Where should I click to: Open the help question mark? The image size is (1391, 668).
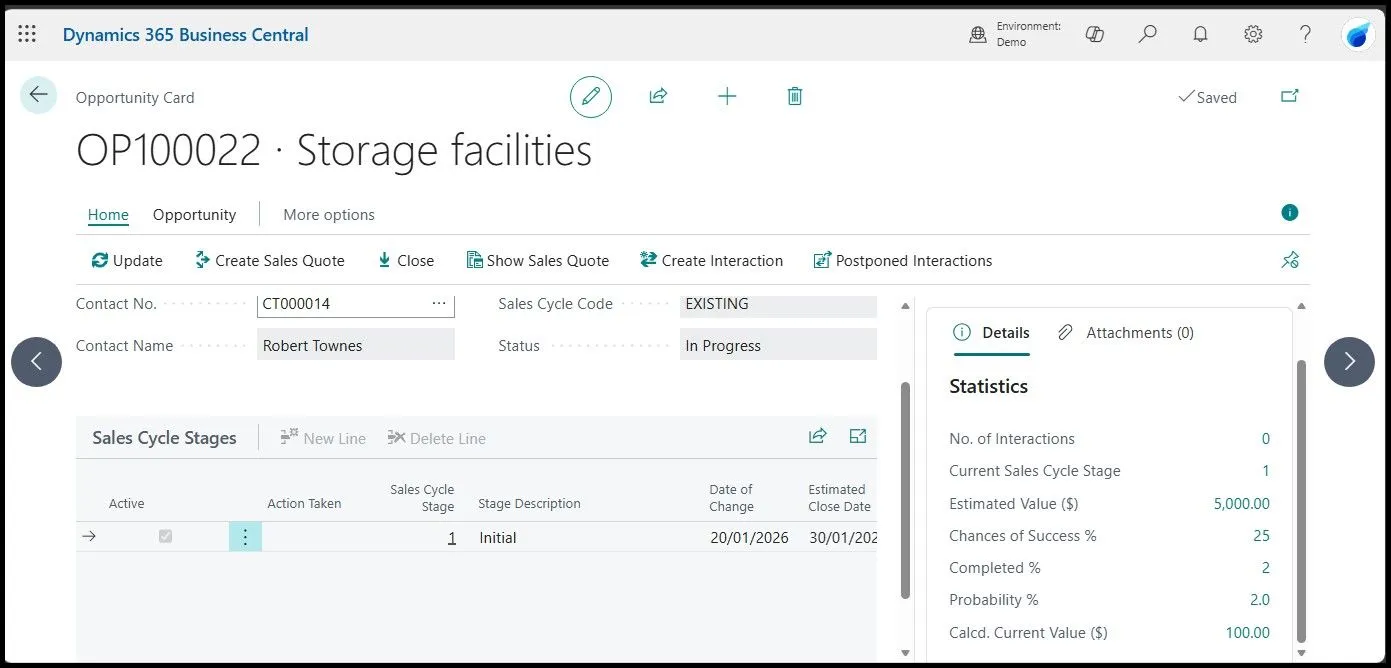click(x=1305, y=34)
